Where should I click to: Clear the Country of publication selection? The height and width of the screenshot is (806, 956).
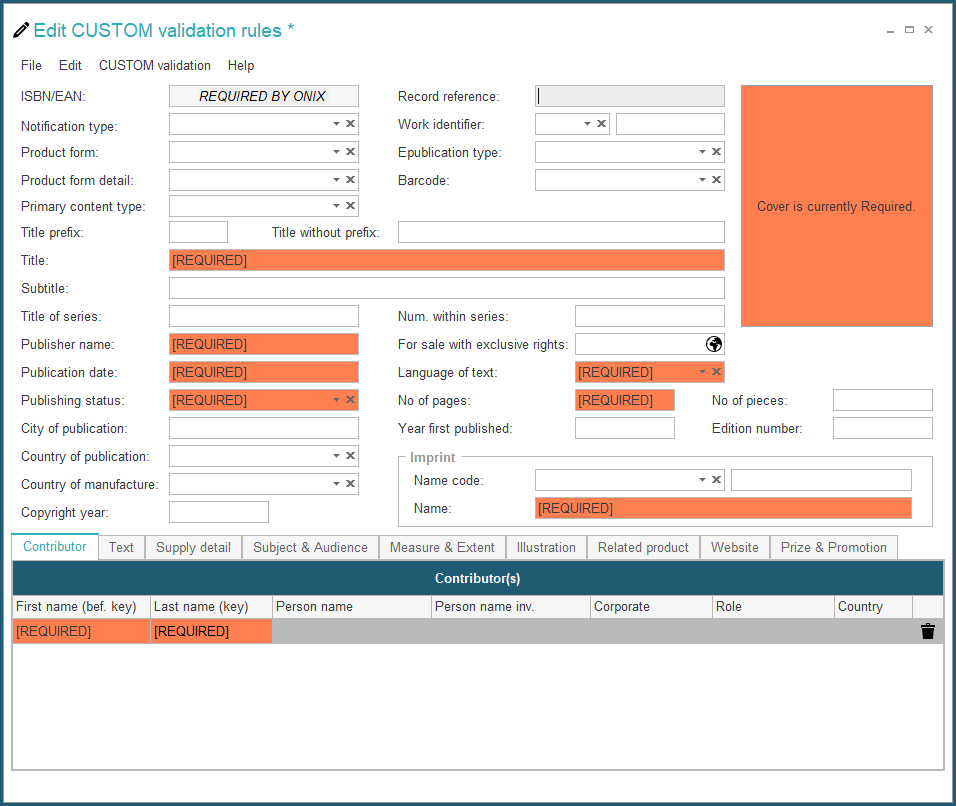pos(351,456)
